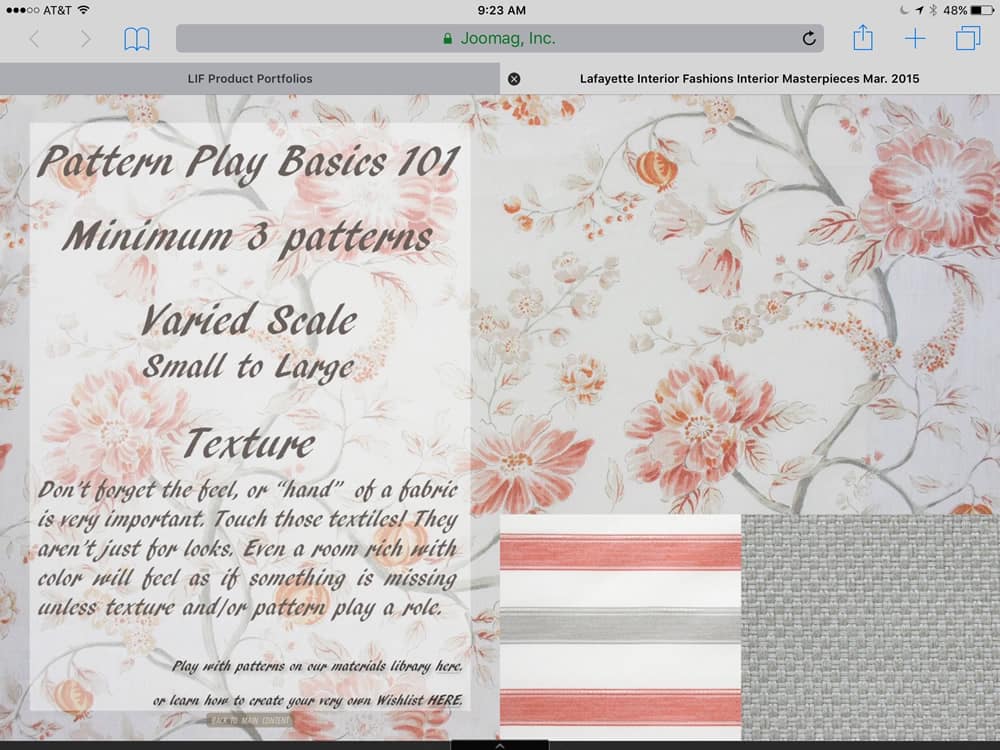Show all open tabs overview
This screenshot has height=750, width=1000.
[967, 39]
